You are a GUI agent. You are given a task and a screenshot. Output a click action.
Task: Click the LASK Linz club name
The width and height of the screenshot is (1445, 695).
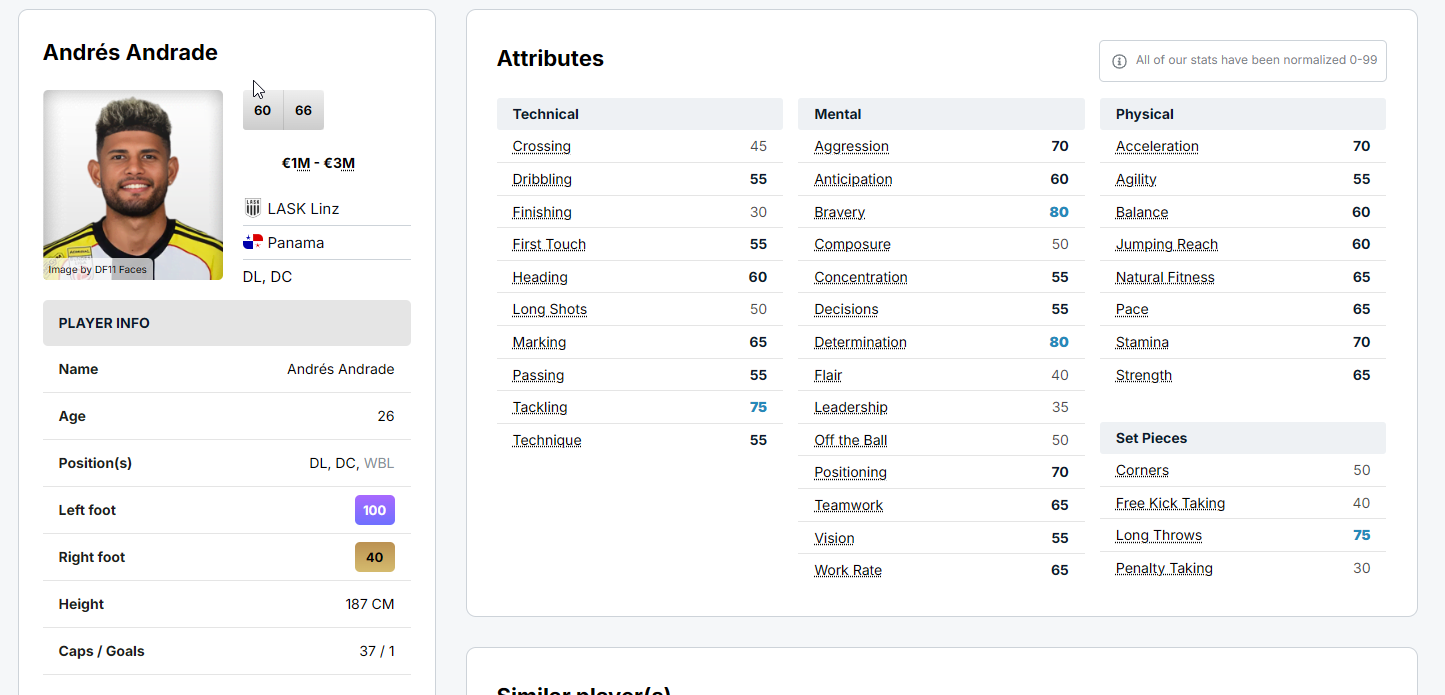click(x=303, y=209)
